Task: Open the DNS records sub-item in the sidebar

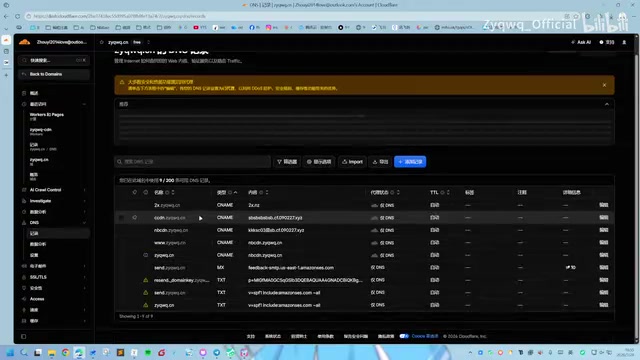Action: [x=58, y=233]
